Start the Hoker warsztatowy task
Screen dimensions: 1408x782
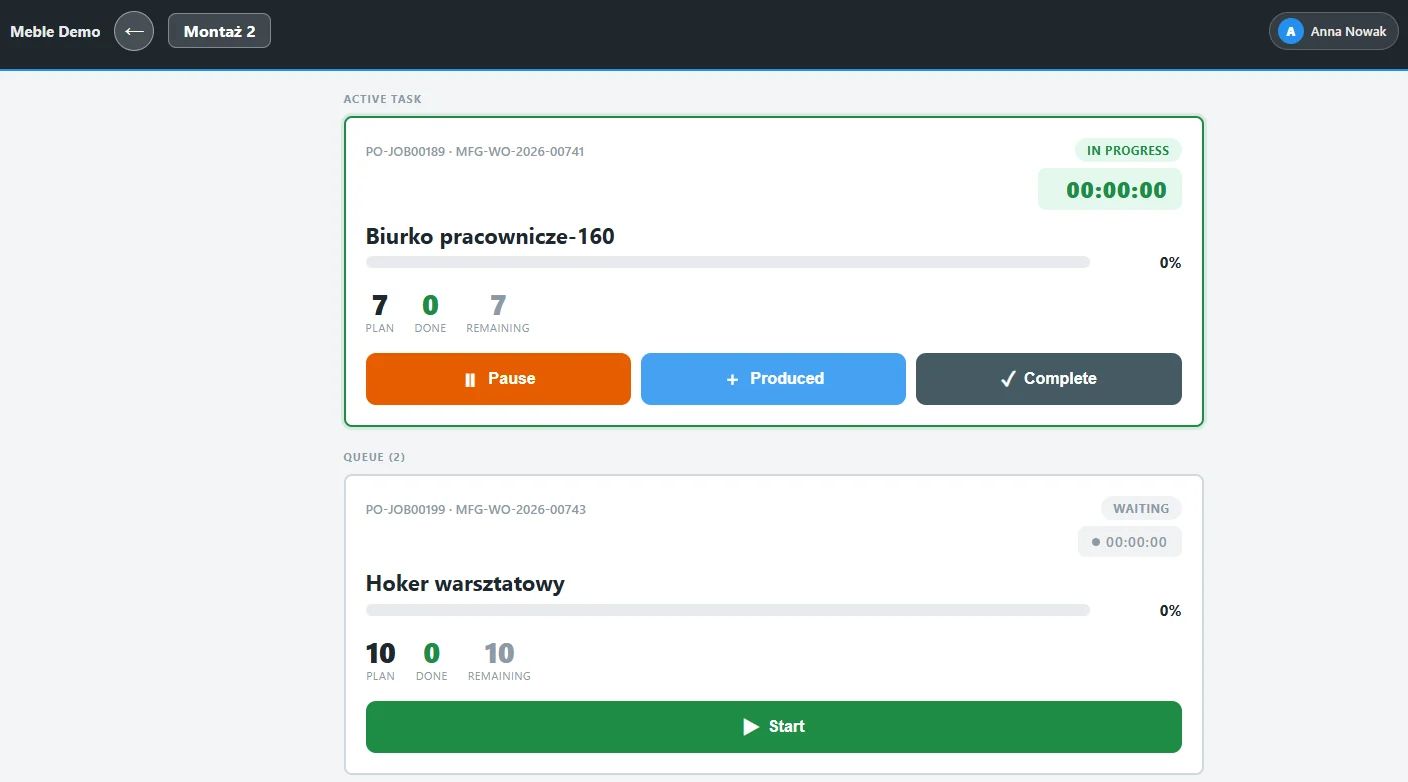[x=774, y=727]
